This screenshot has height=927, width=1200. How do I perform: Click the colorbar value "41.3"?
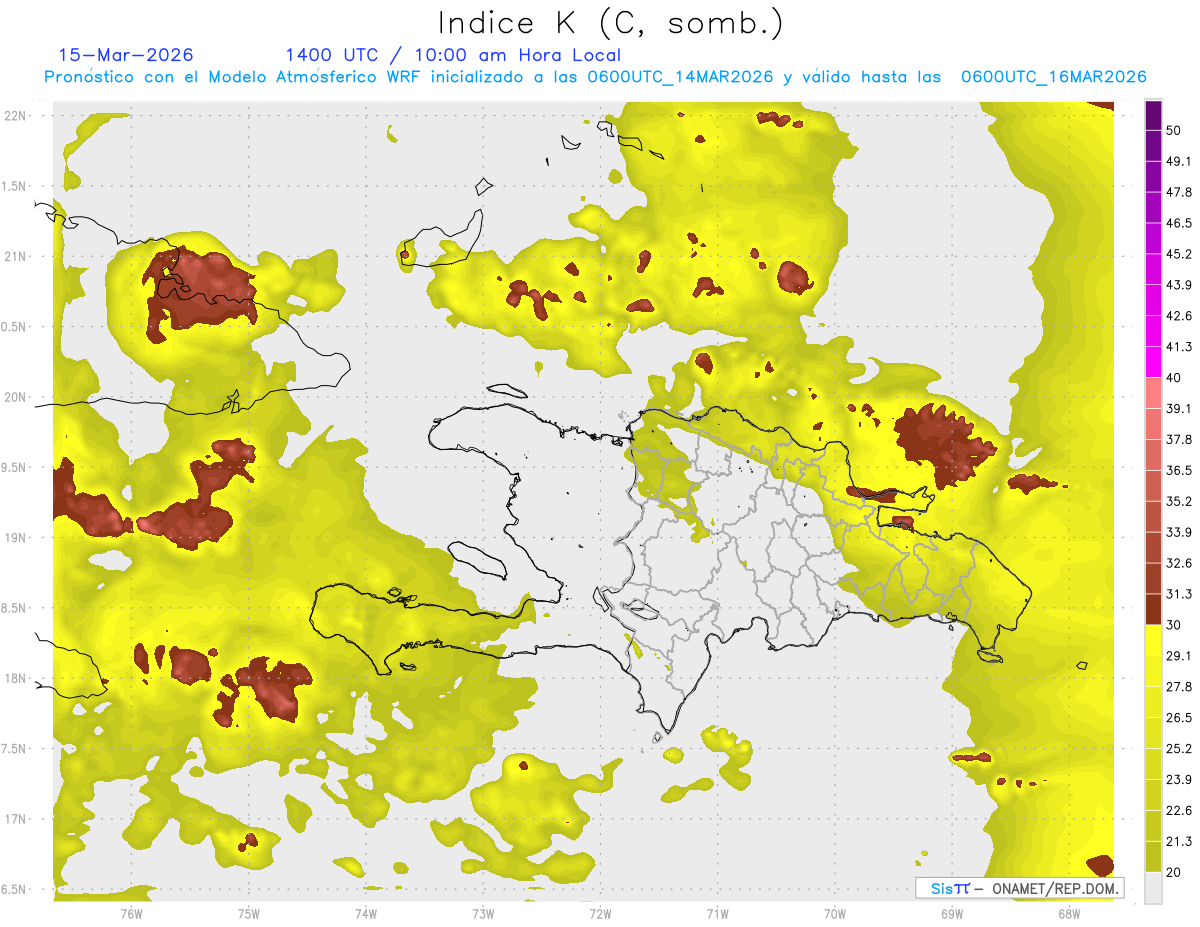click(x=1179, y=347)
